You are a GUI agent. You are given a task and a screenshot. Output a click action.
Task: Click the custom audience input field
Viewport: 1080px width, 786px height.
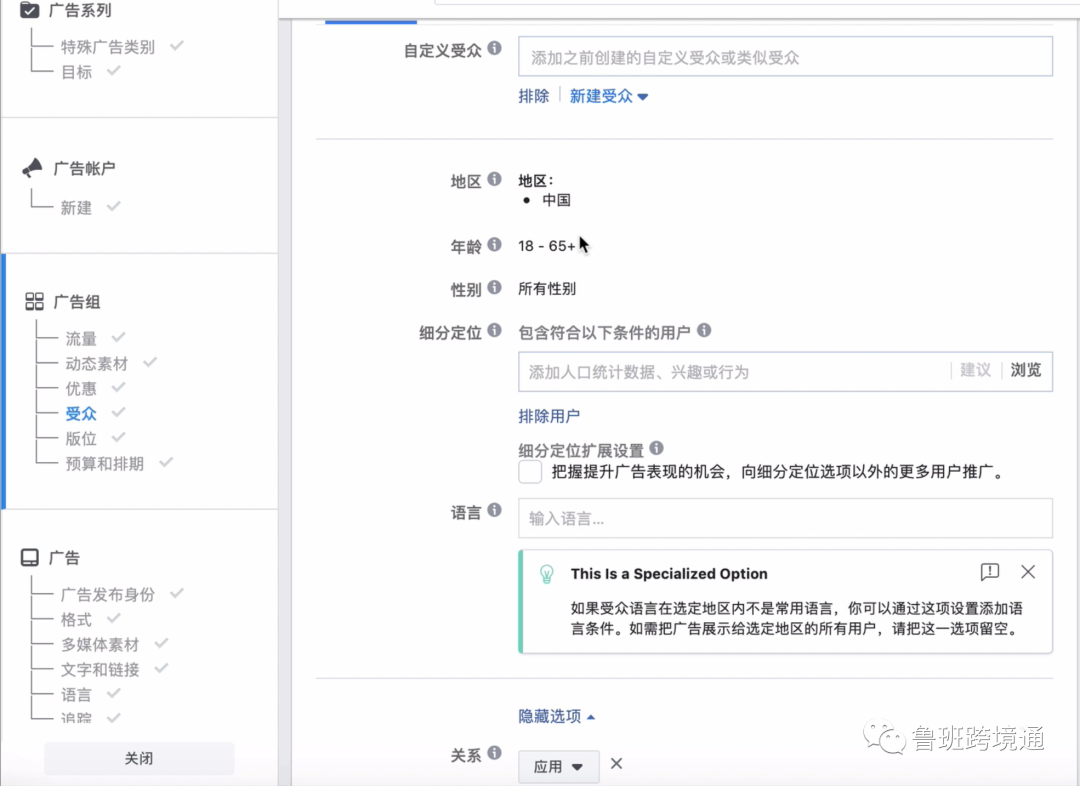click(784, 56)
